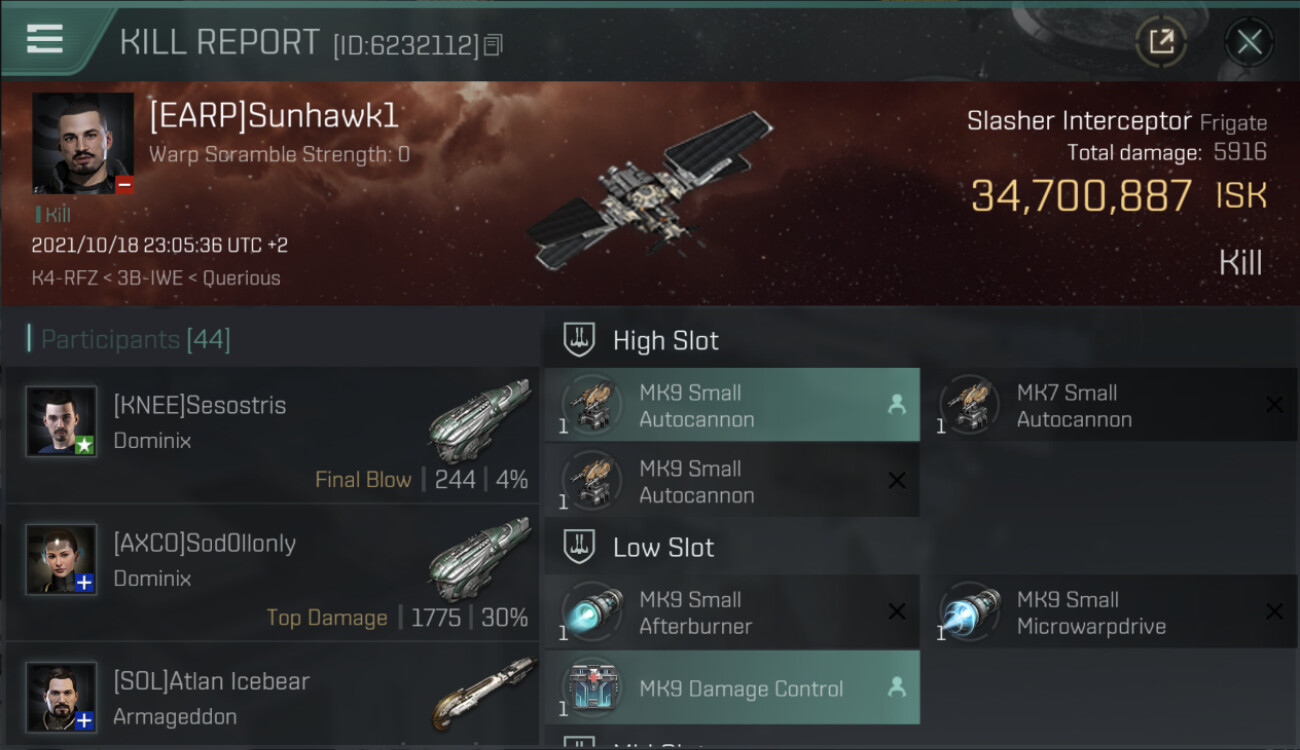The height and width of the screenshot is (750, 1300).
Task: Copy the kill report ID icon
Action: (492, 45)
